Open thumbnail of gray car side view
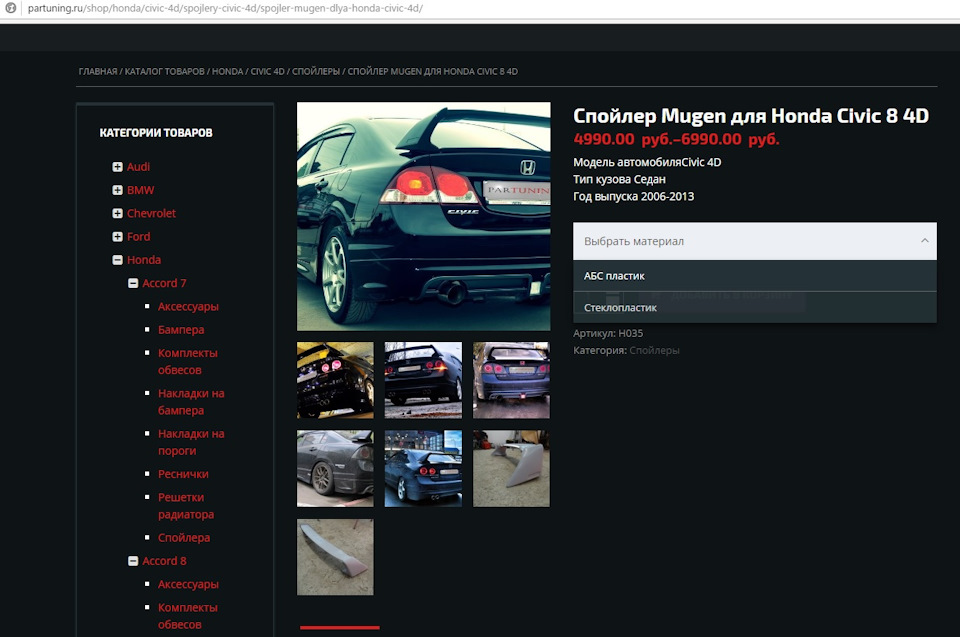This screenshot has width=960, height=637. click(x=335, y=469)
